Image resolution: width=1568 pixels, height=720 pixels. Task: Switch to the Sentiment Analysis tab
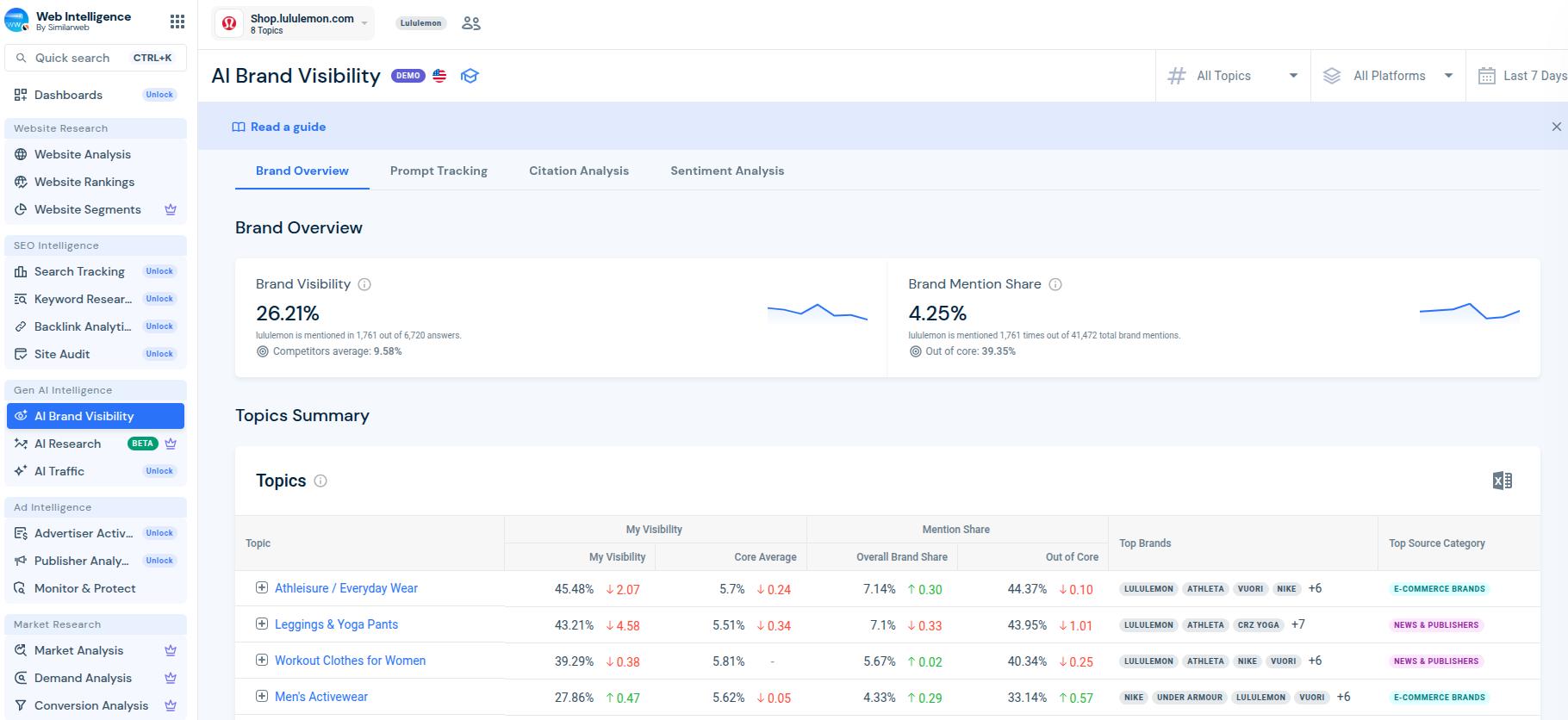point(727,171)
